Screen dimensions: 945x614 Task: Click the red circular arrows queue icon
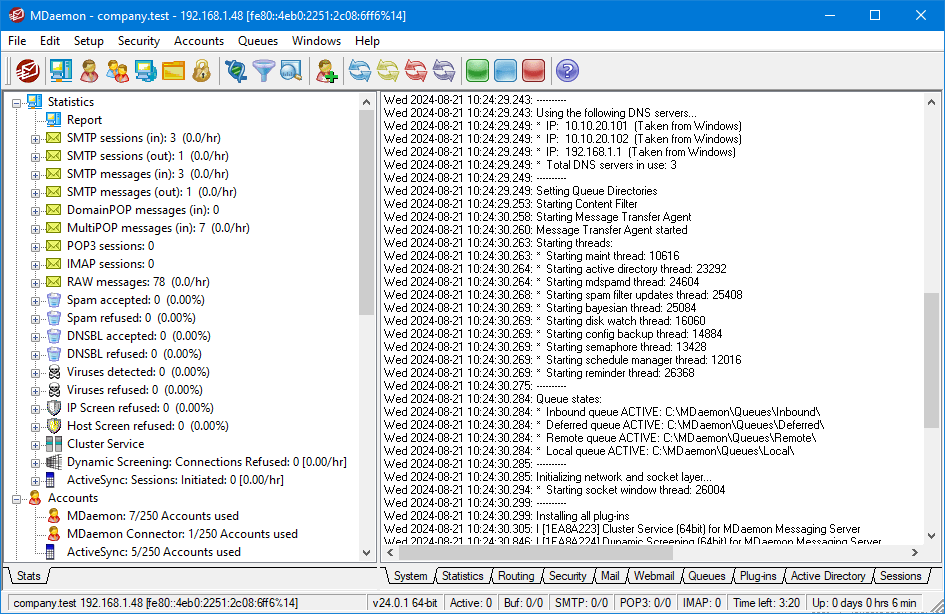pos(416,70)
